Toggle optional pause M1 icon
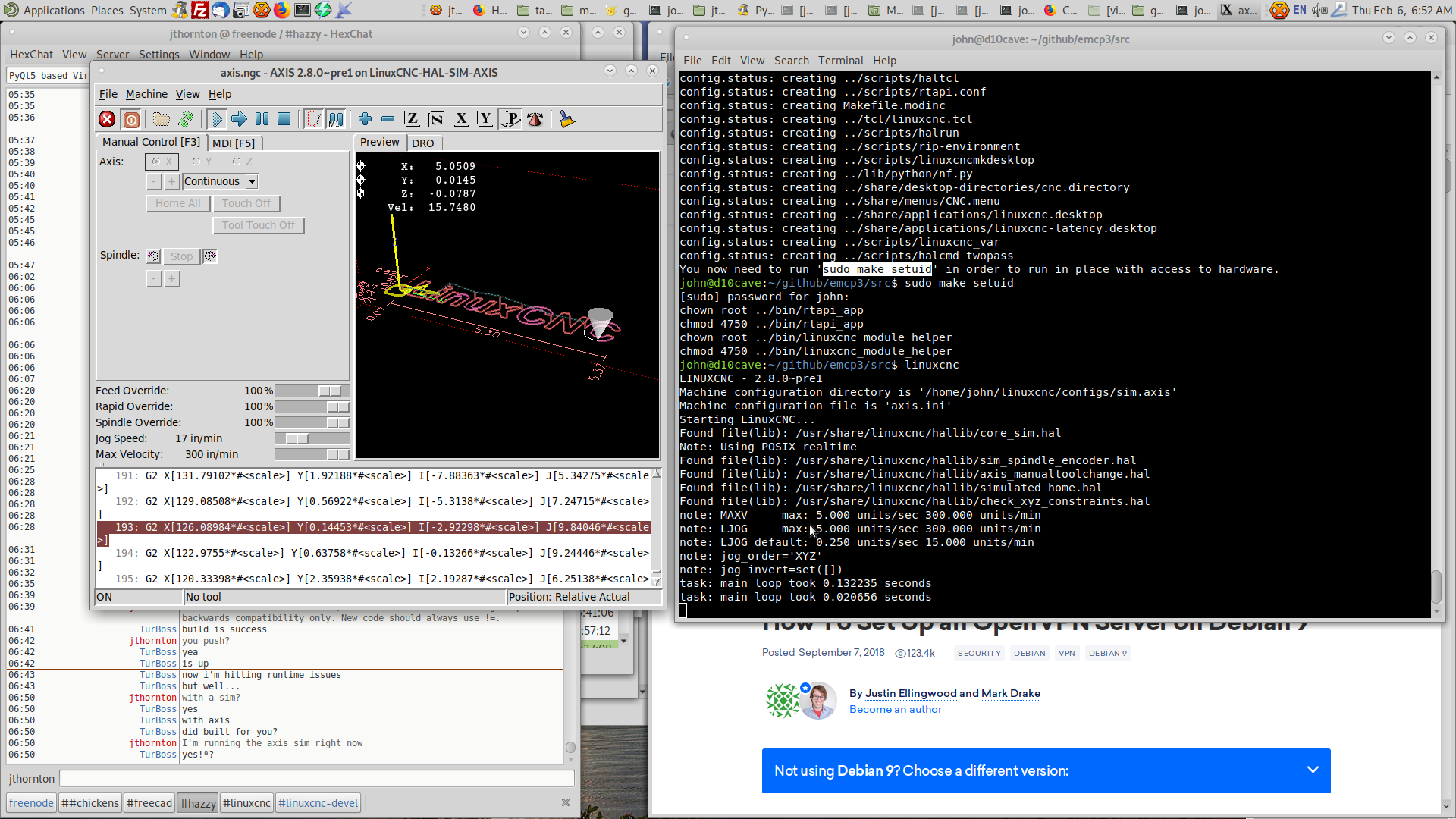This screenshot has width=1456, height=819. click(x=335, y=119)
